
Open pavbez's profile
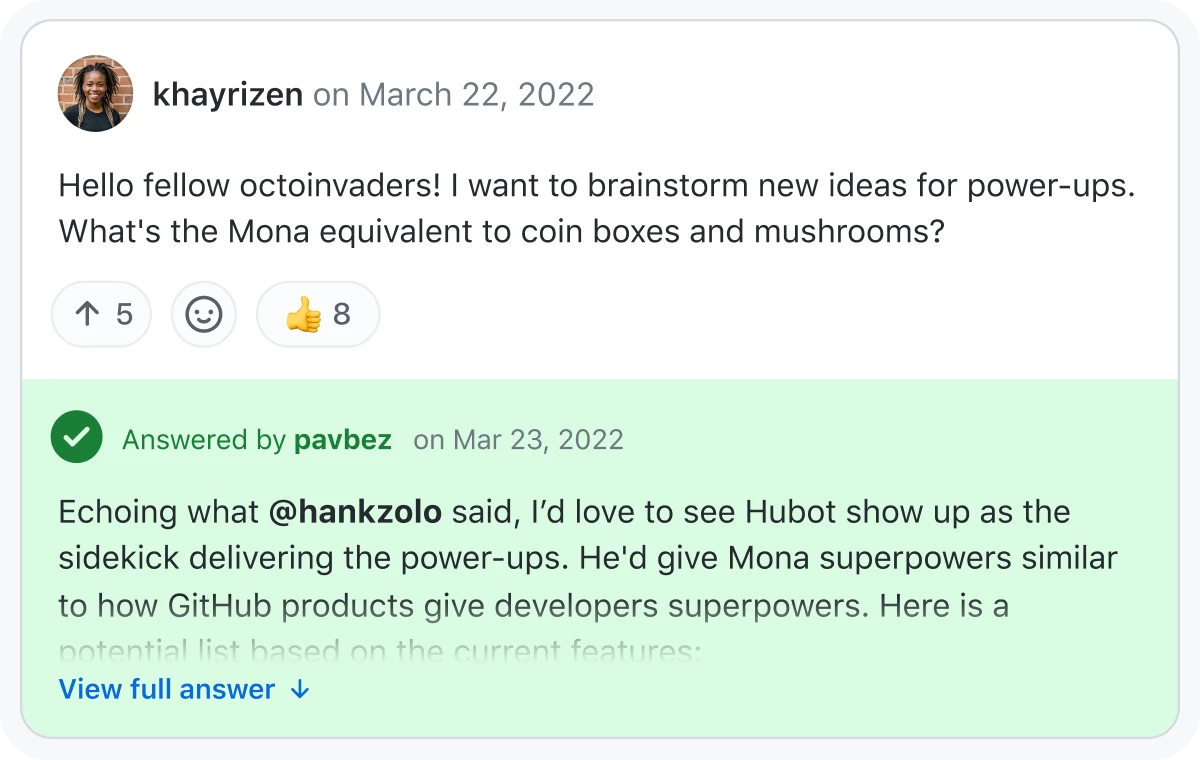[x=343, y=439]
